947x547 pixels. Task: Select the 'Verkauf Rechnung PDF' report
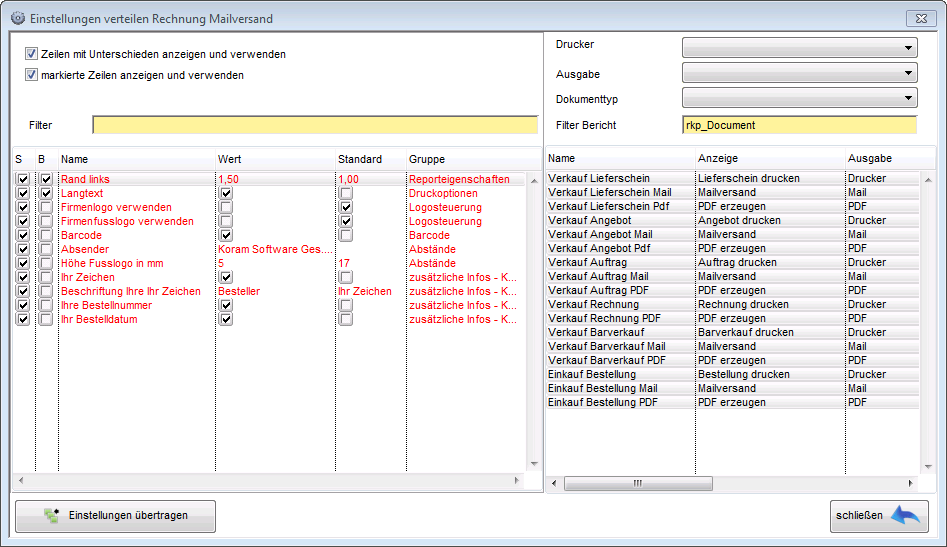(733, 319)
